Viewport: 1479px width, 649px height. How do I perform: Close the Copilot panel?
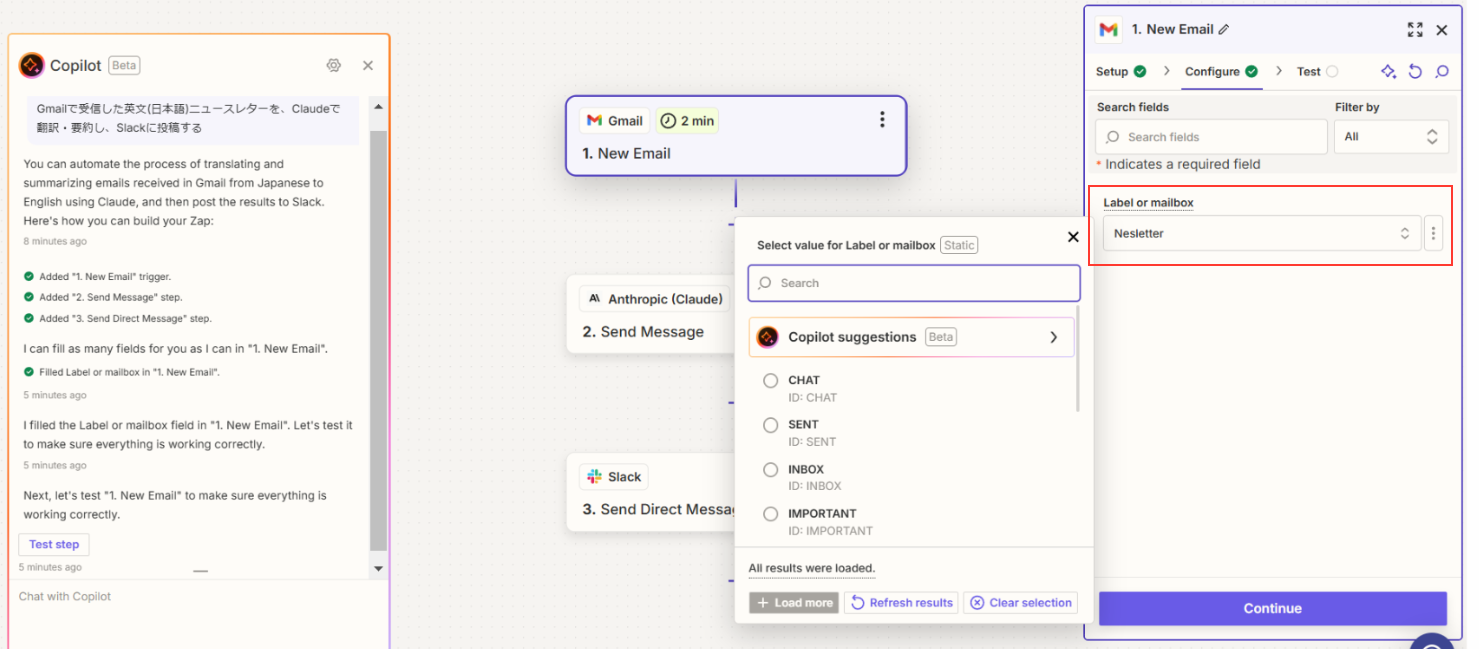368,65
